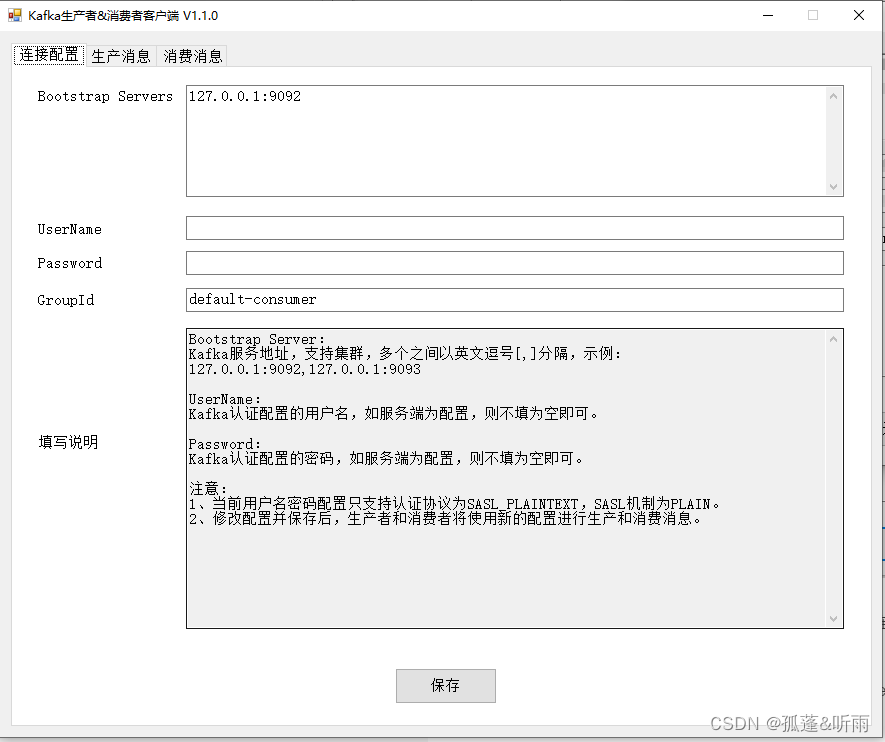Viewport: 885px width, 742px height.
Task: Minimize the Kafka client window
Action: [x=768, y=15]
